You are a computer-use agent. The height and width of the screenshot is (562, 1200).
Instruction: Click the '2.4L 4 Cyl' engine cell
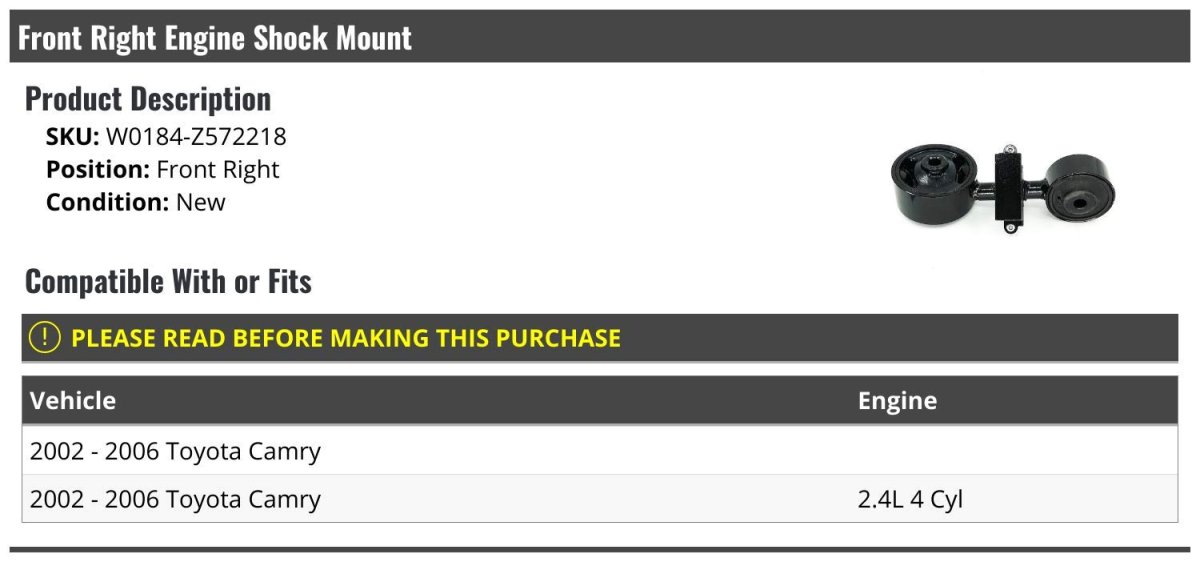tap(910, 499)
